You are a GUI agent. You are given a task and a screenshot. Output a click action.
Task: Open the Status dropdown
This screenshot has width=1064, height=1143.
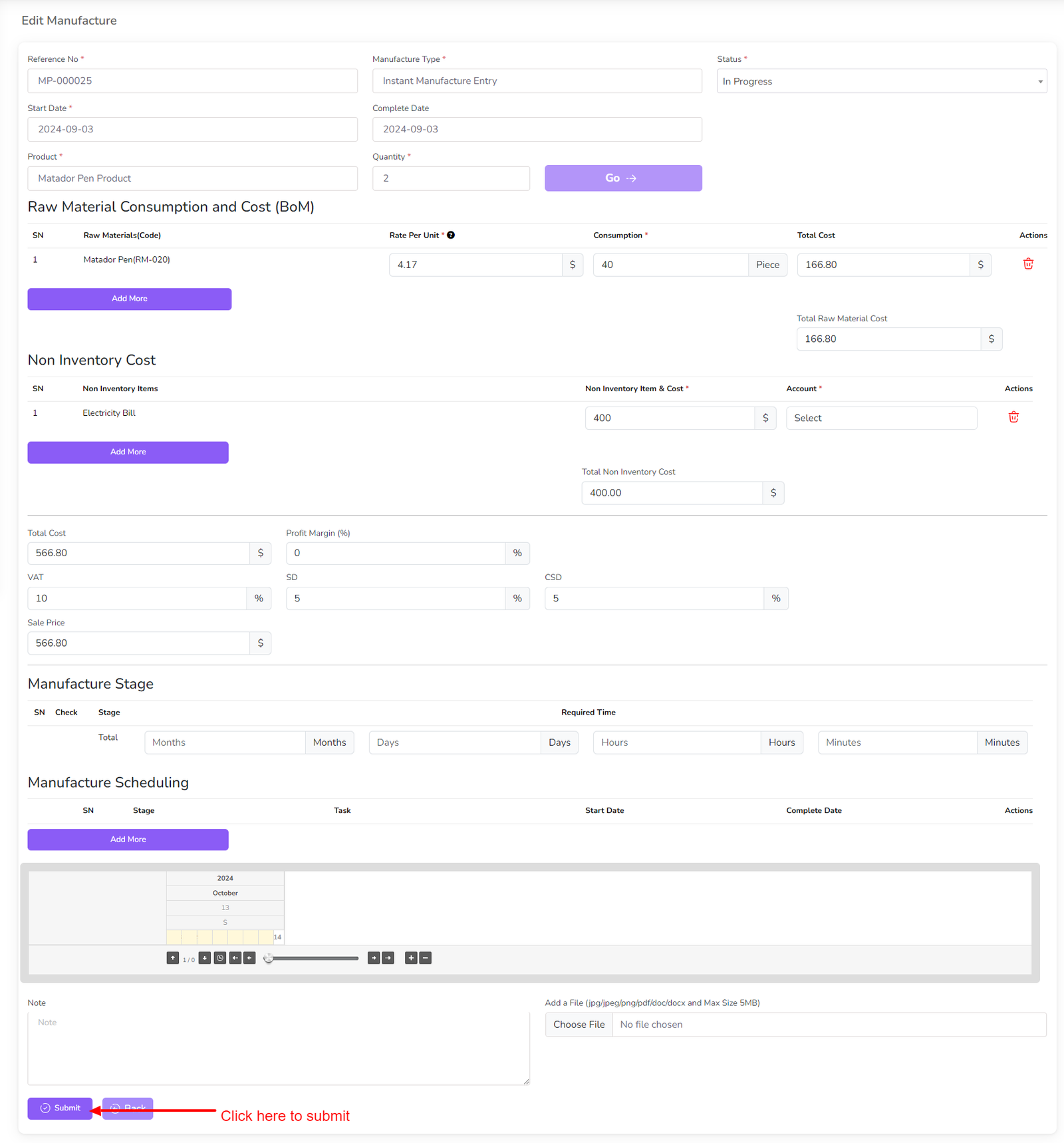pyautogui.click(x=881, y=81)
